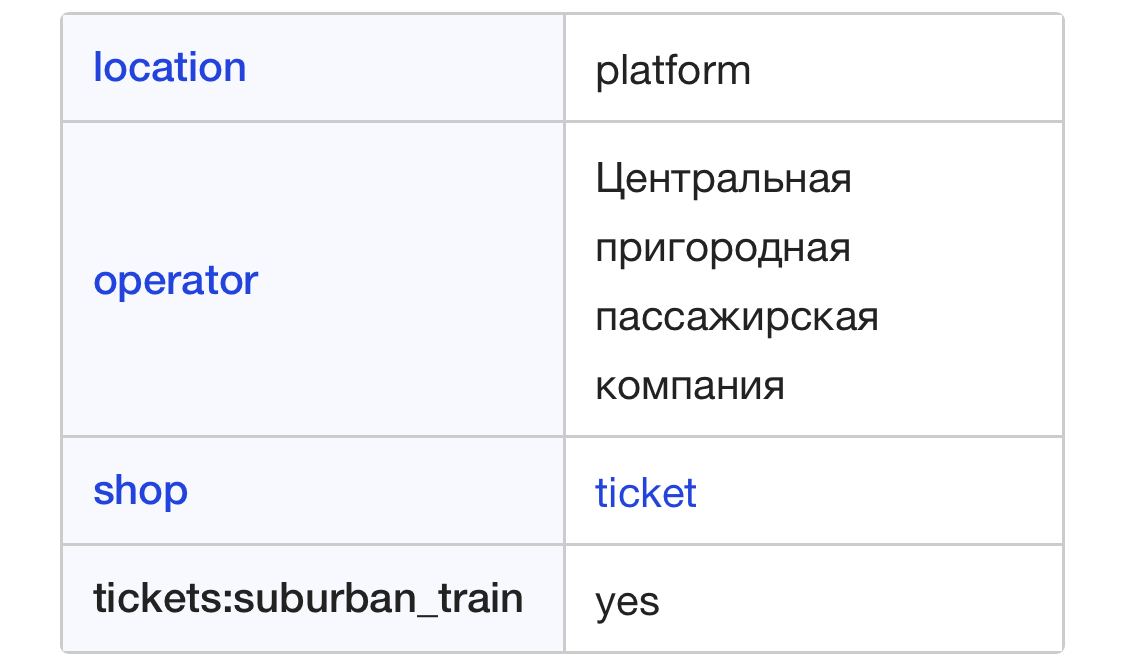Open the ticket value link
This screenshot has width=1125, height=670.
pyautogui.click(x=646, y=493)
